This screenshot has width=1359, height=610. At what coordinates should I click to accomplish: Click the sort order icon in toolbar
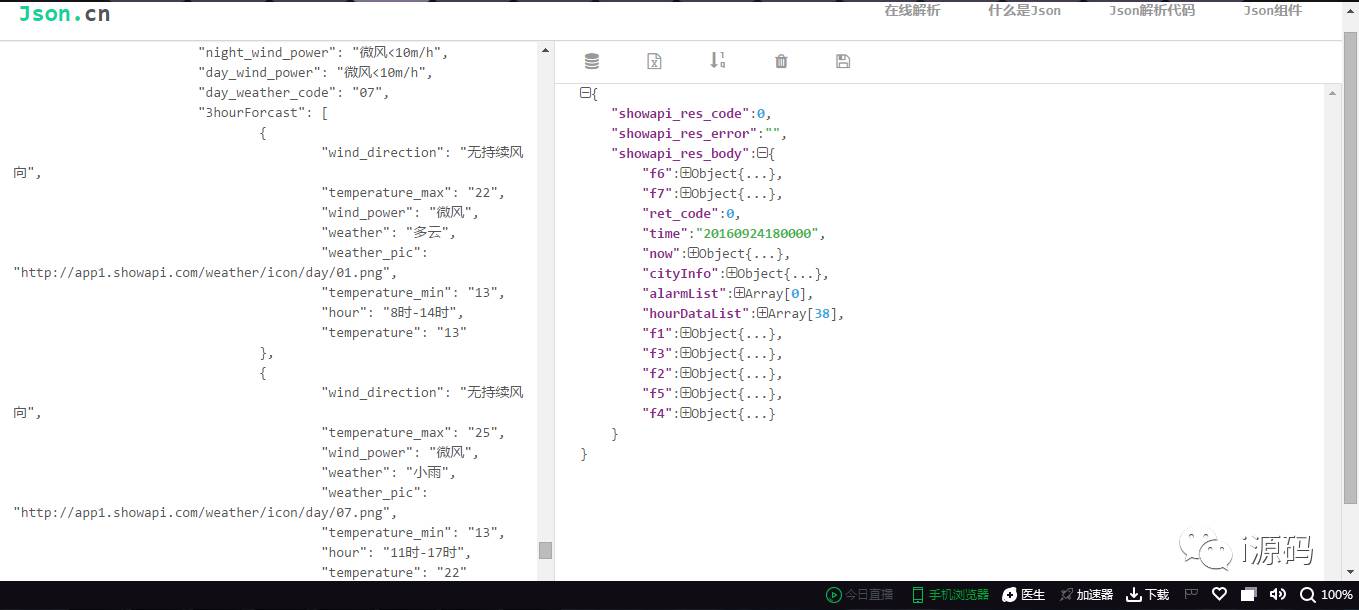click(718, 60)
